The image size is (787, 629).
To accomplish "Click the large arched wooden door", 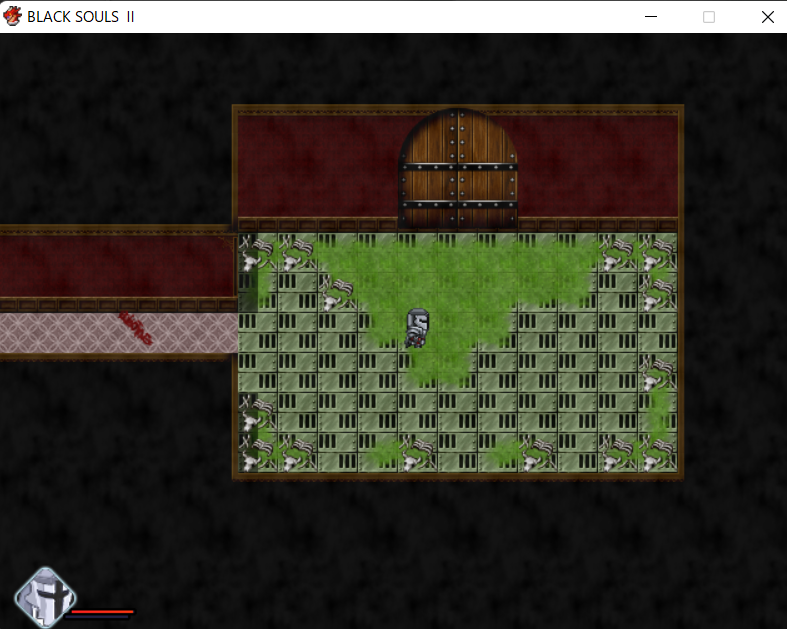I will point(458,169).
